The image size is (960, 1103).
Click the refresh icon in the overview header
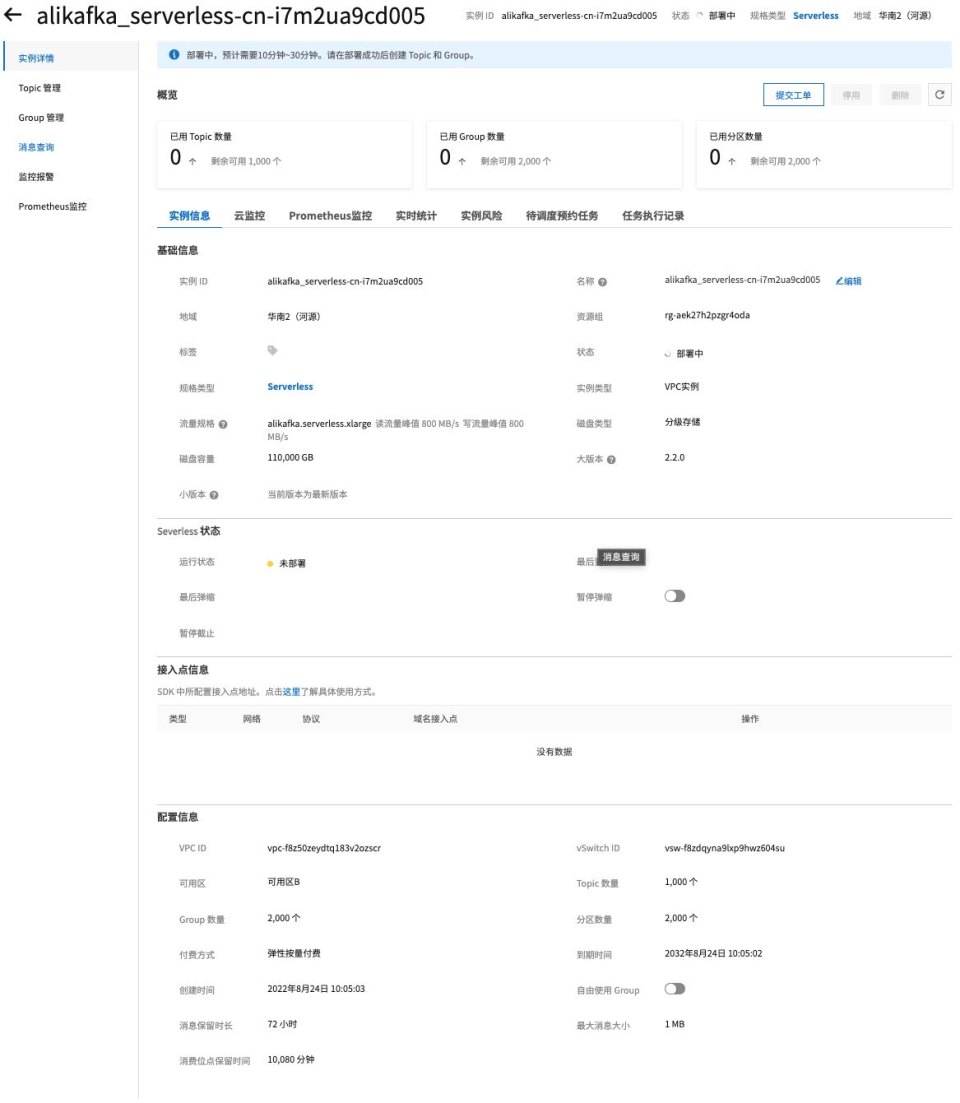tap(939, 95)
